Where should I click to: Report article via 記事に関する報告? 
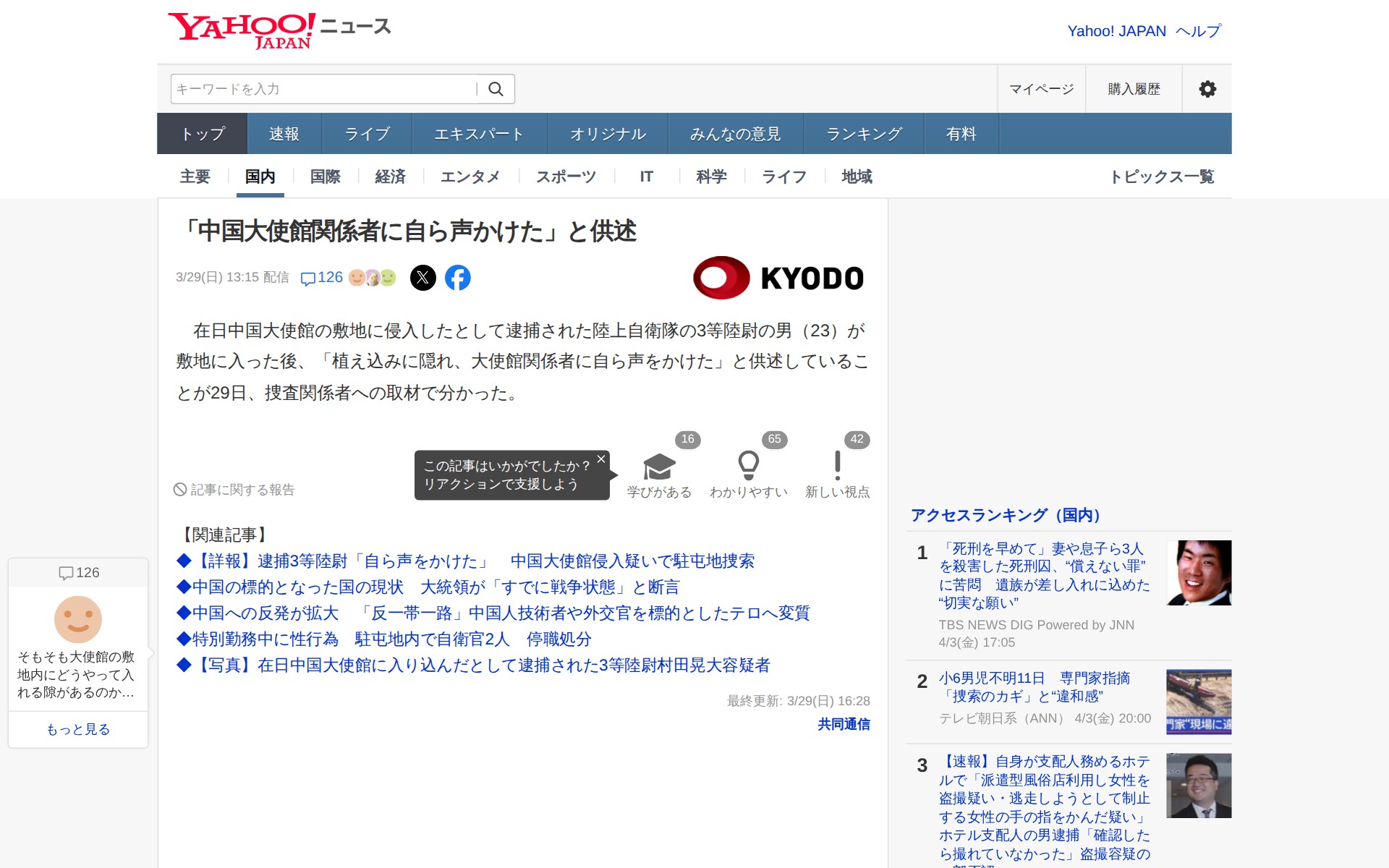(x=234, y=490)
